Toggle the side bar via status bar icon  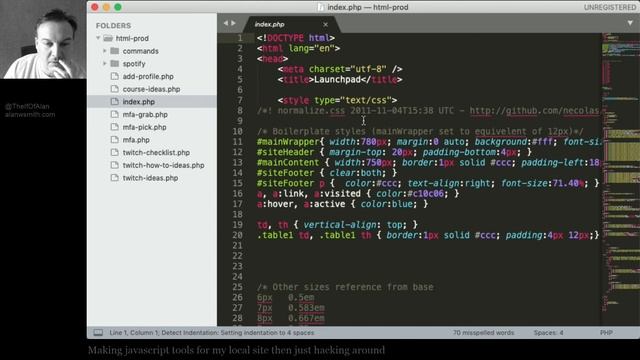click(98, 333)
